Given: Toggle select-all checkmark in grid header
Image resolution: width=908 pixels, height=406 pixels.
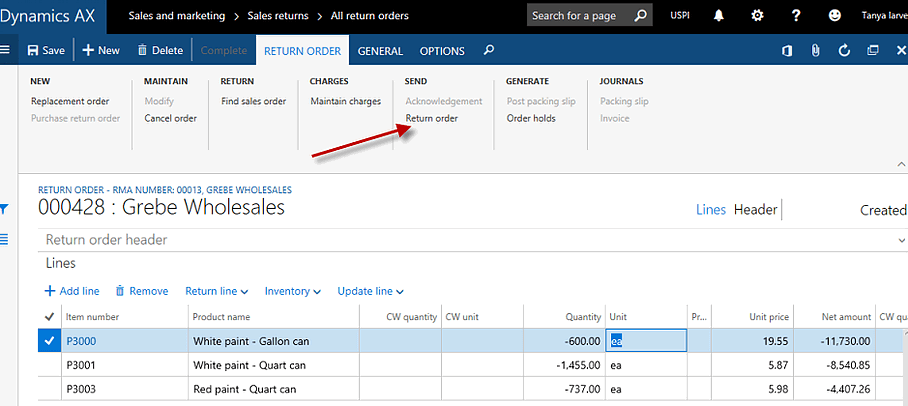Looking at the screenshot, I should pyautogui.click(x=49, y=317).
